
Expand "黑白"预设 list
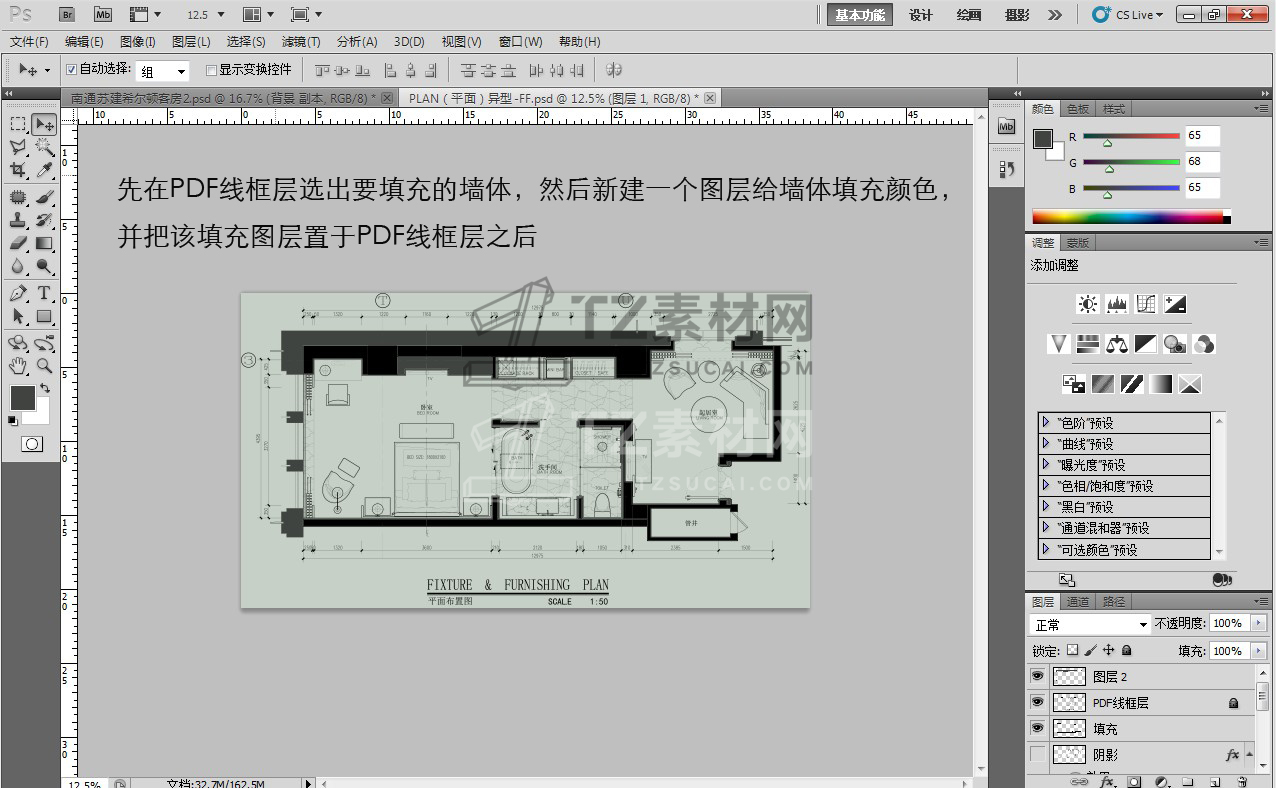click(x=1046, y=506)
